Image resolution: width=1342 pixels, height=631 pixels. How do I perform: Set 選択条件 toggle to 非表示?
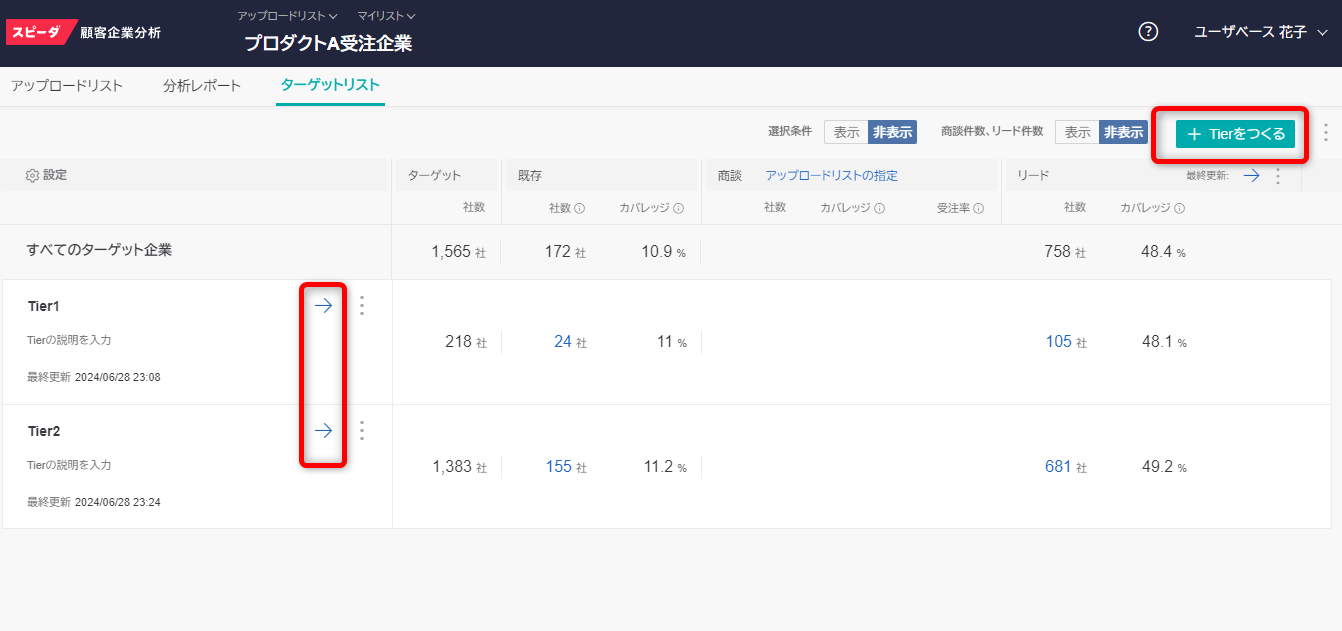(892, 133)
